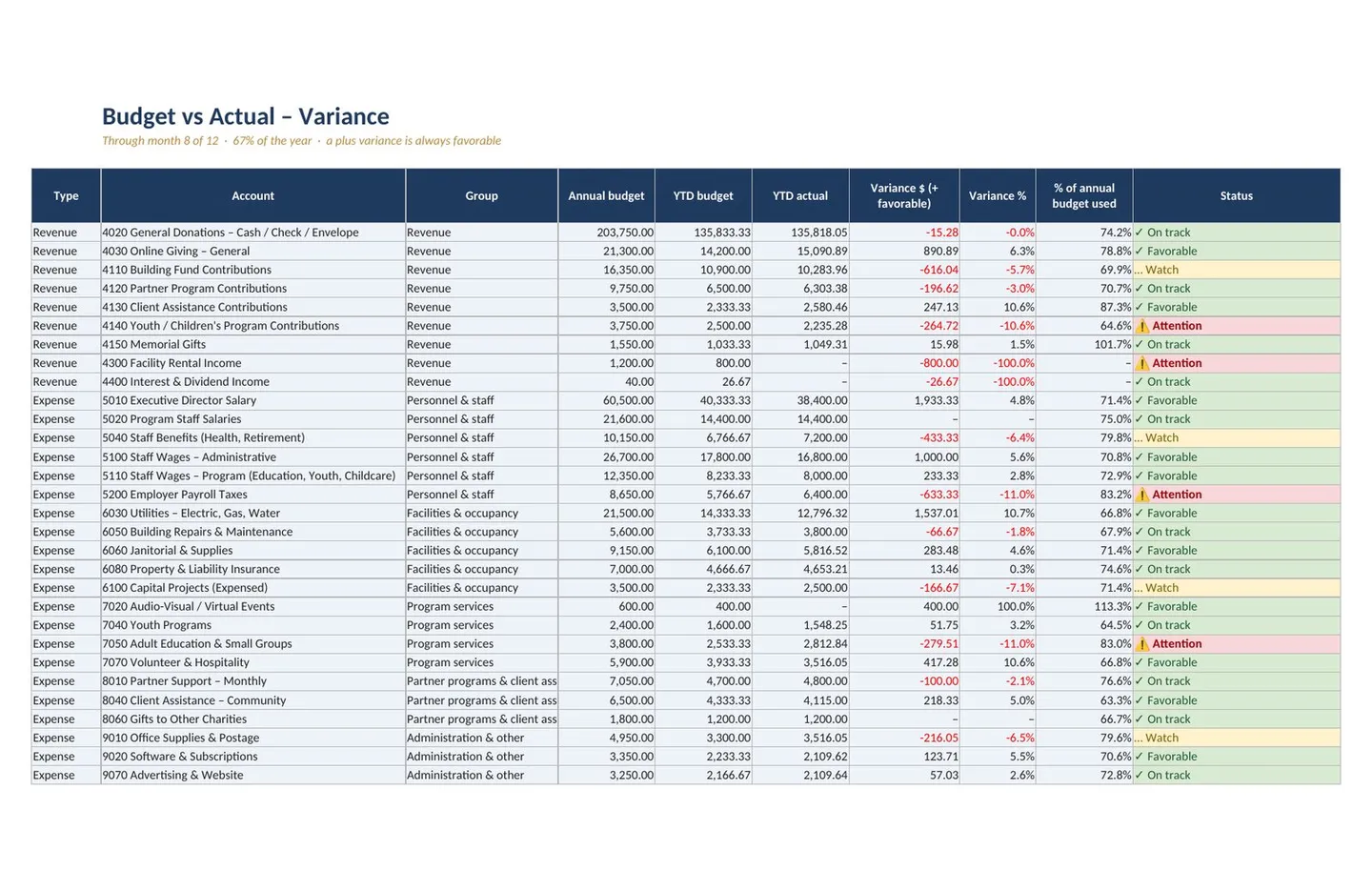Select account '6100 Capital Projects (Expensed)'
The height and width of the screenshot is (891, 1372).
pyautogui.click(x=252, y=588)
